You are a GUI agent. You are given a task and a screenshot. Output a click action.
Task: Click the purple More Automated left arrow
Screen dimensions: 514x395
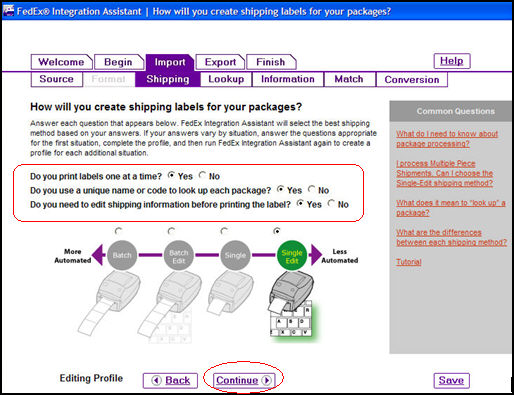[97, 255]
